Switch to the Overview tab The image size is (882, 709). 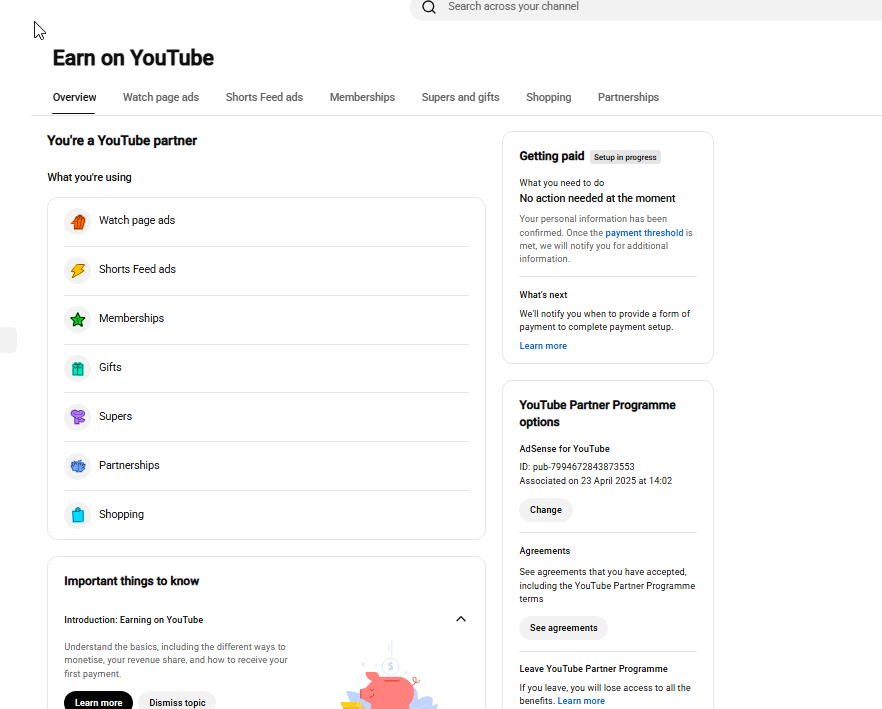pyautogui.click(x=74, y=97)
